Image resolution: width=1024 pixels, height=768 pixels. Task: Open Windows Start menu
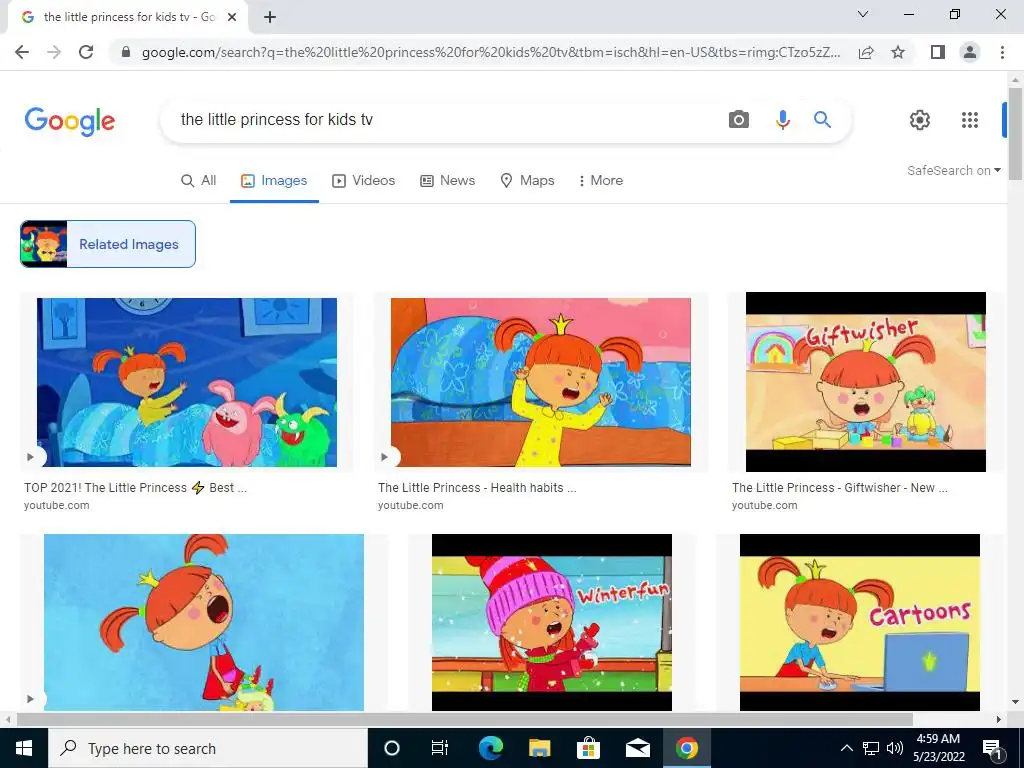click(24, 748)
